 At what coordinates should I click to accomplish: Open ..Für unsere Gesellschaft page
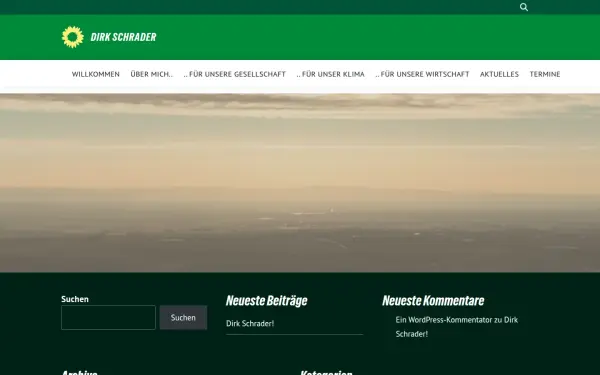[235, 74]
